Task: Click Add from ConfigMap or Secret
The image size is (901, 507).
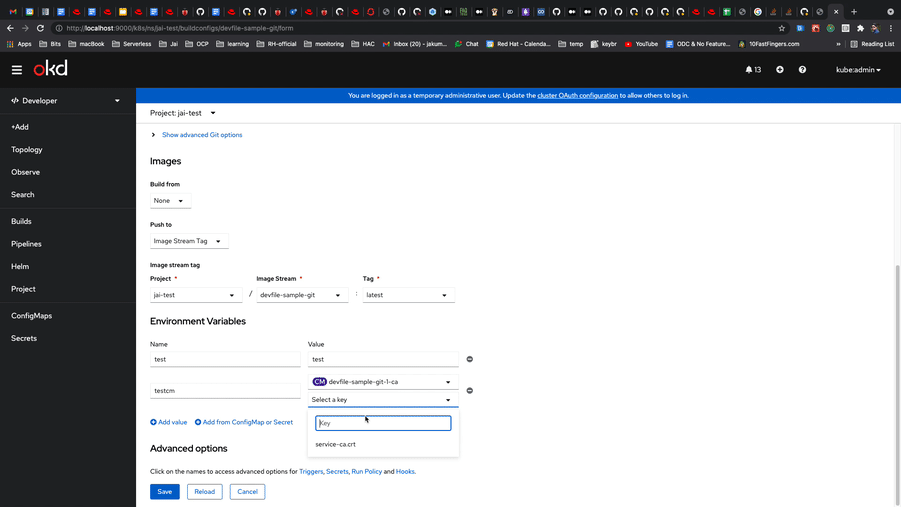Action: (244, 422)
